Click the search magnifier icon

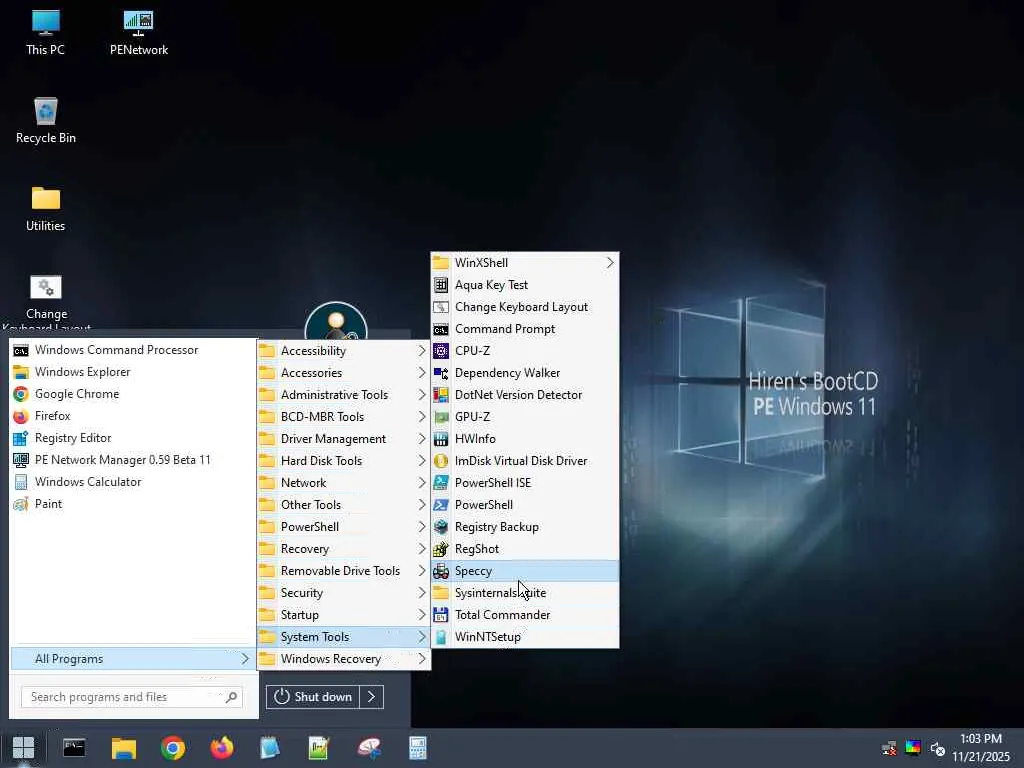point(231,697)
